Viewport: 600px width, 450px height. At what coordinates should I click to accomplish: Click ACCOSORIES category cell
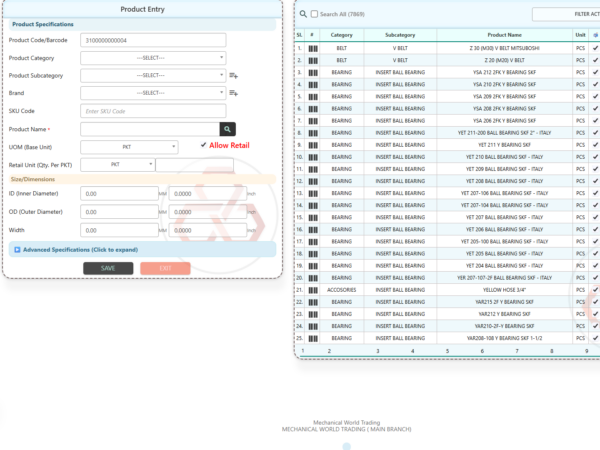341,290
